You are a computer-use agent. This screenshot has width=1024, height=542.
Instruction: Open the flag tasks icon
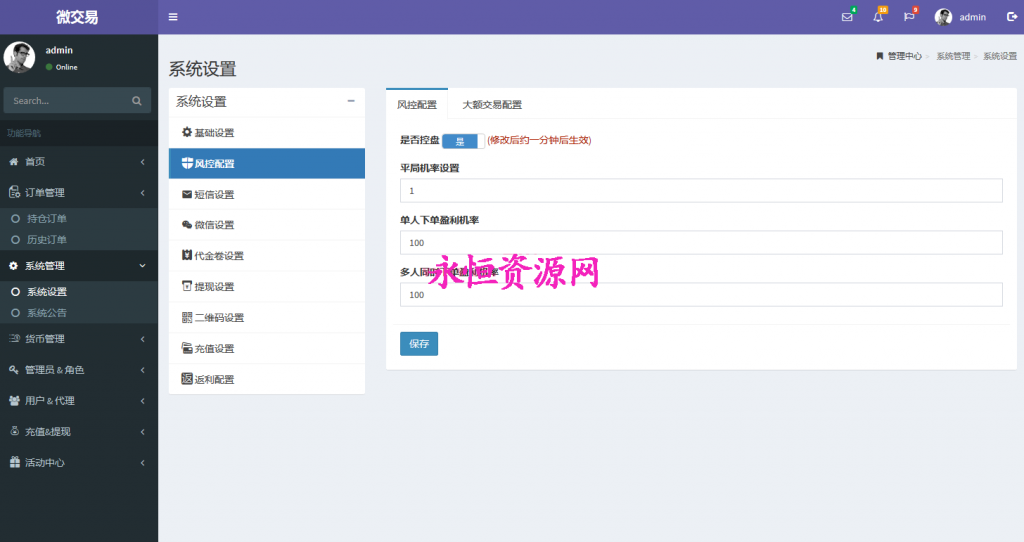[909, 17]
